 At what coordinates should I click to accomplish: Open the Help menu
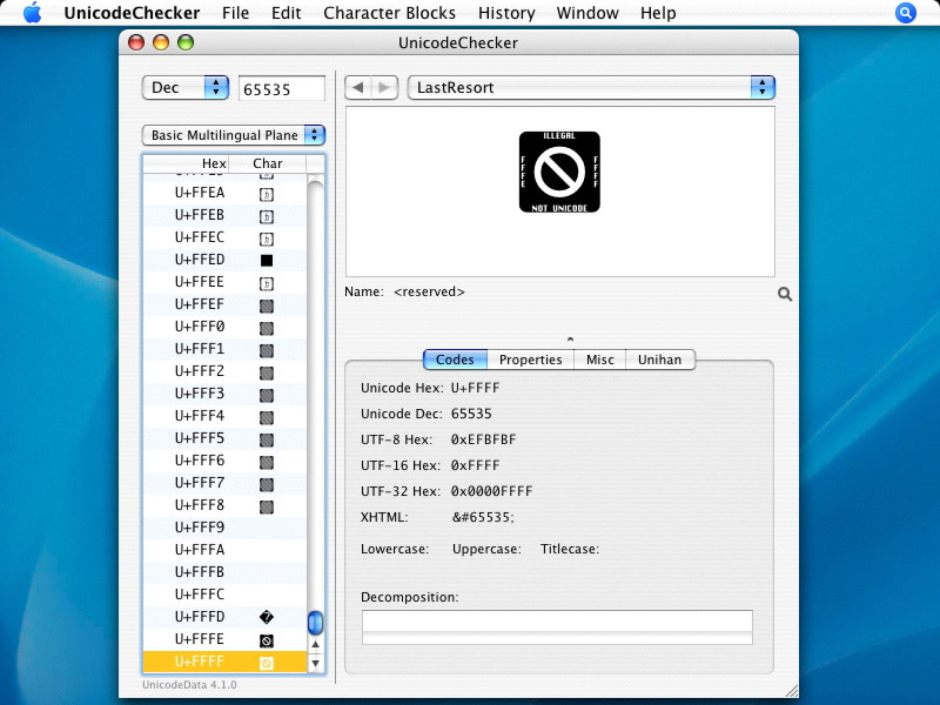pos(658,13)
